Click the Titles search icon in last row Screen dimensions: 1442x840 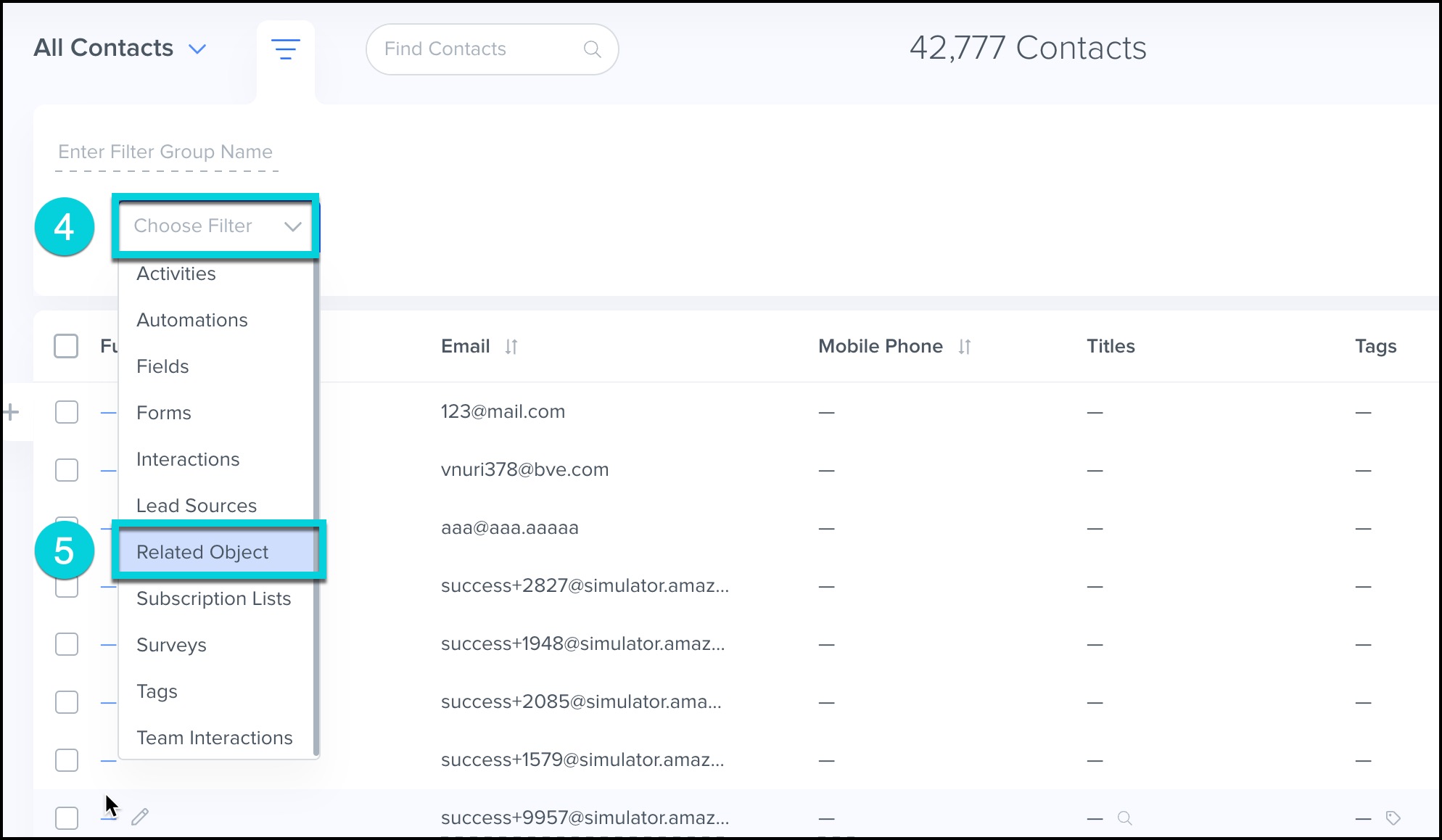1124,818
